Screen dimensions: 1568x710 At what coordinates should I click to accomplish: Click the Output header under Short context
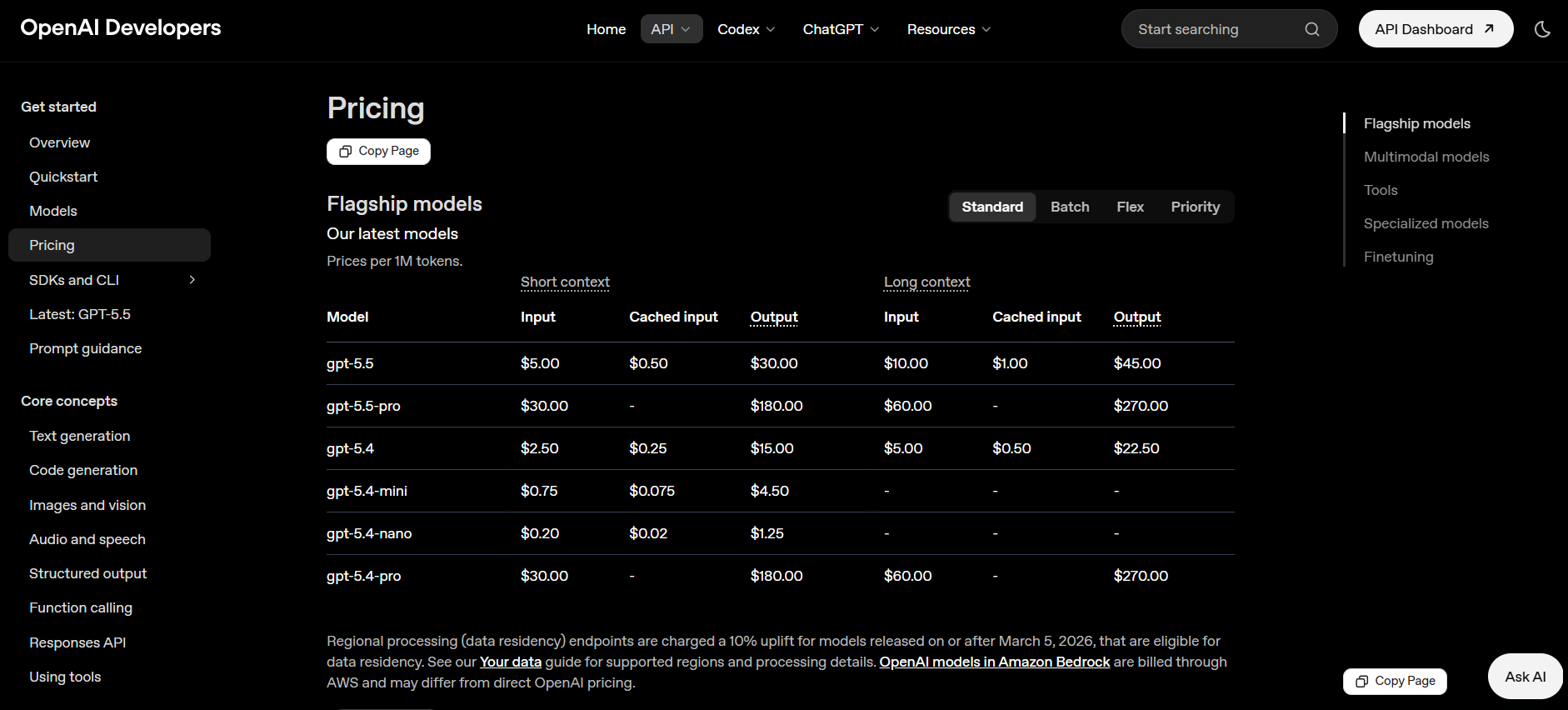point(774,317)
